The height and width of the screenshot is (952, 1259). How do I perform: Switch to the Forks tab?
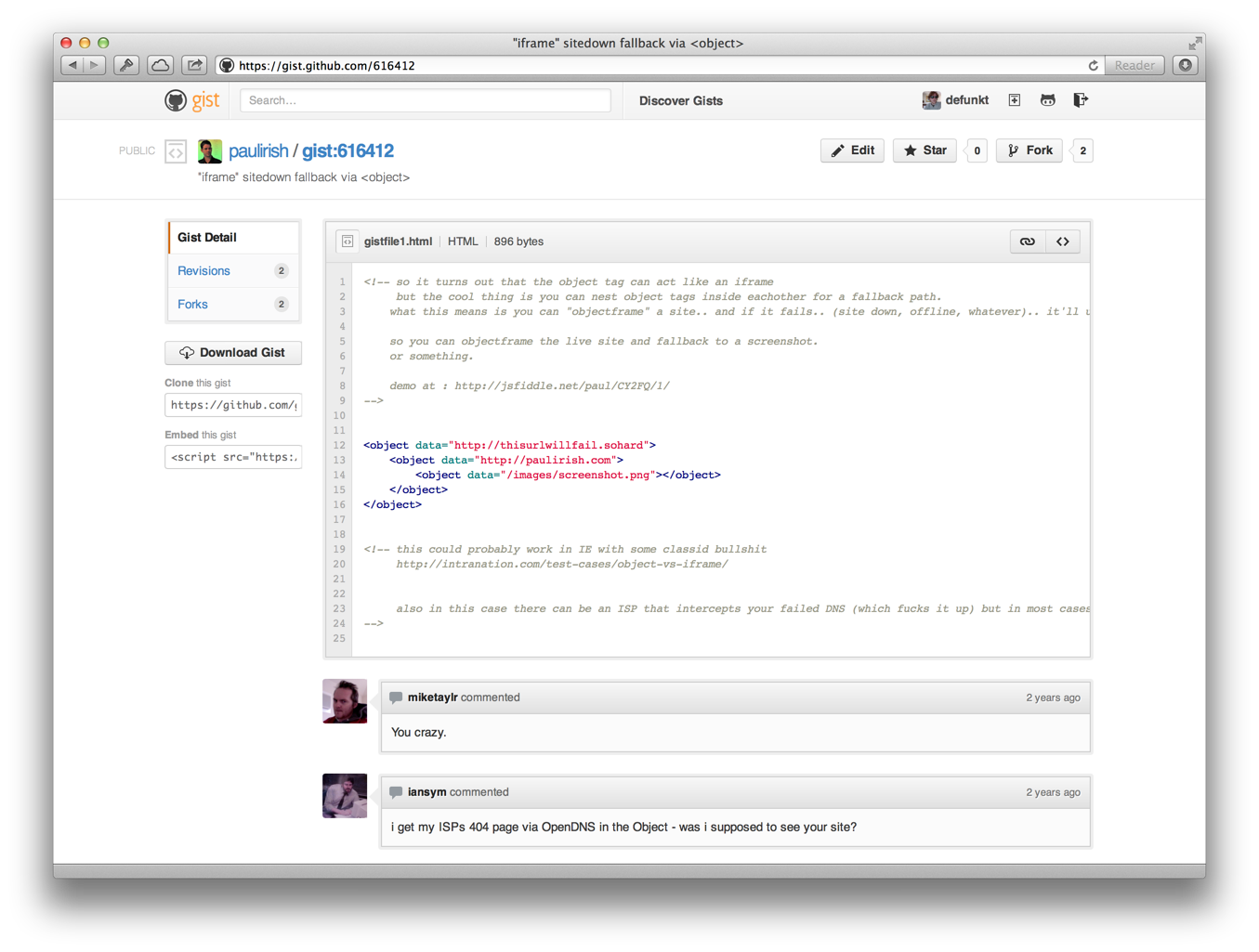tap(192, 305)
